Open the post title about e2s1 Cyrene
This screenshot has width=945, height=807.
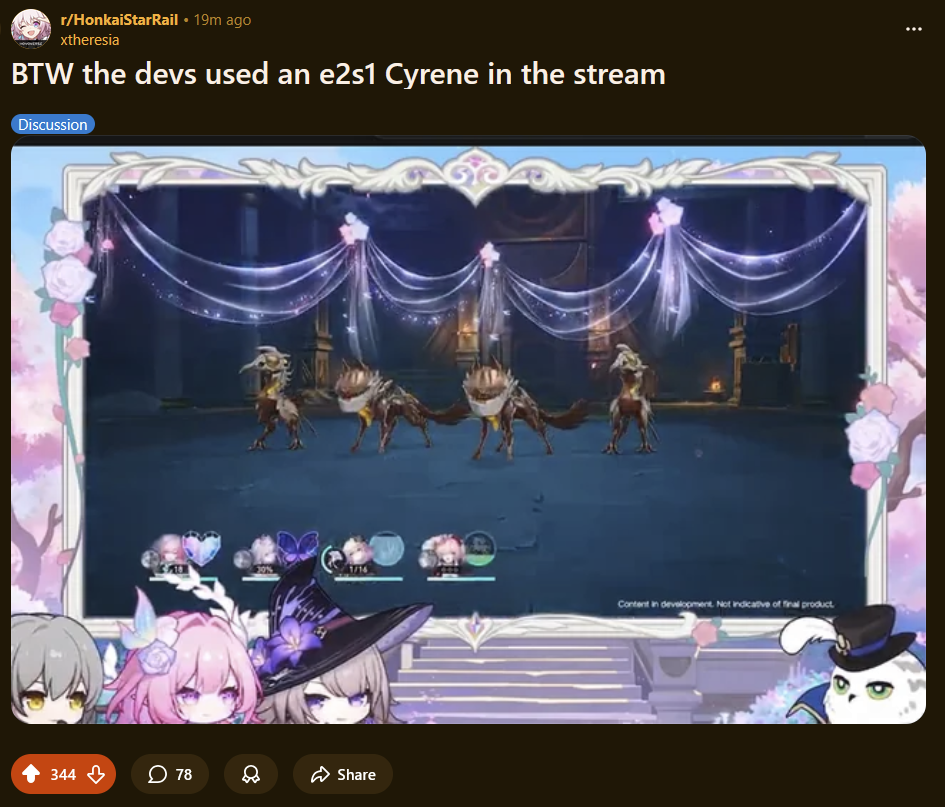tap(338, 75)
